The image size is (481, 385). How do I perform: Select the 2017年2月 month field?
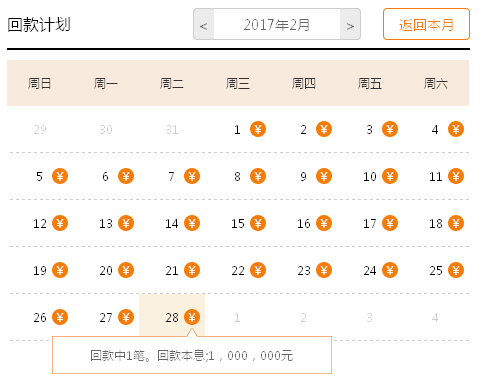coord(277,24)
